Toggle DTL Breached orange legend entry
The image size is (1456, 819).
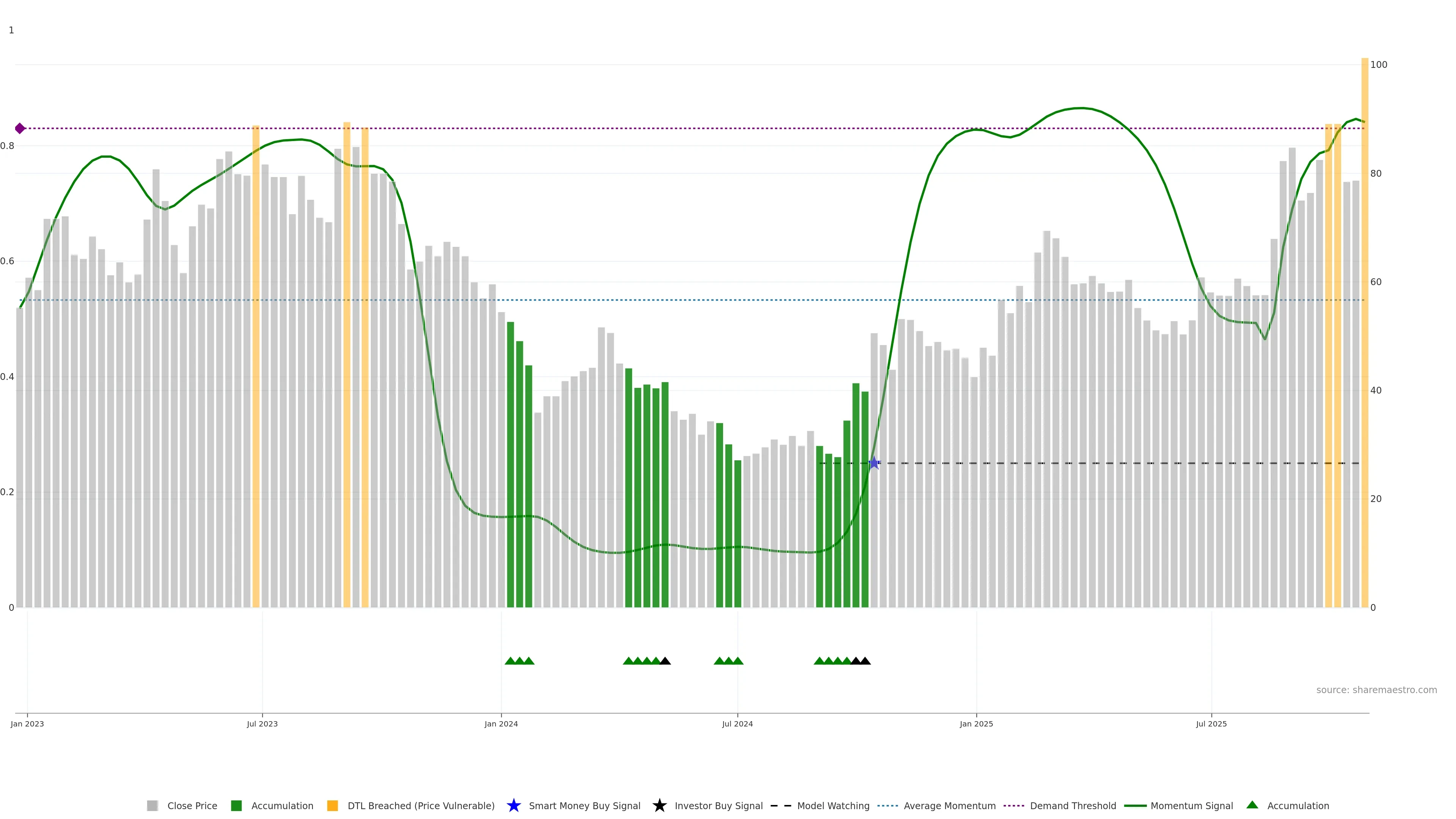click(333, 806)
